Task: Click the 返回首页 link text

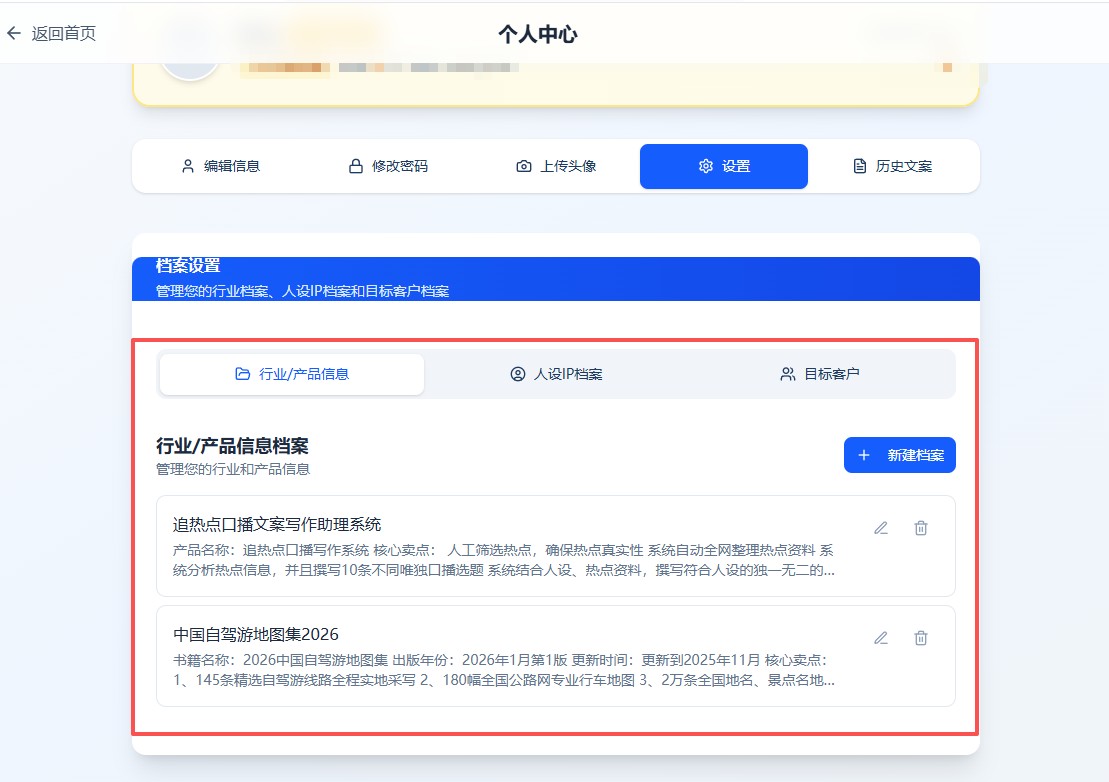Action: point(63,33)
